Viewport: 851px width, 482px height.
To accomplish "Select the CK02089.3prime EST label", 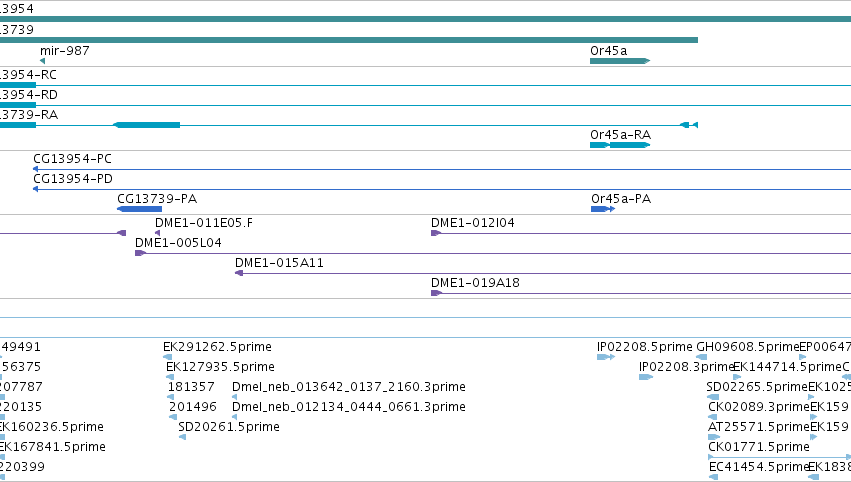I will pyautogui.click(x=759, y=407).
